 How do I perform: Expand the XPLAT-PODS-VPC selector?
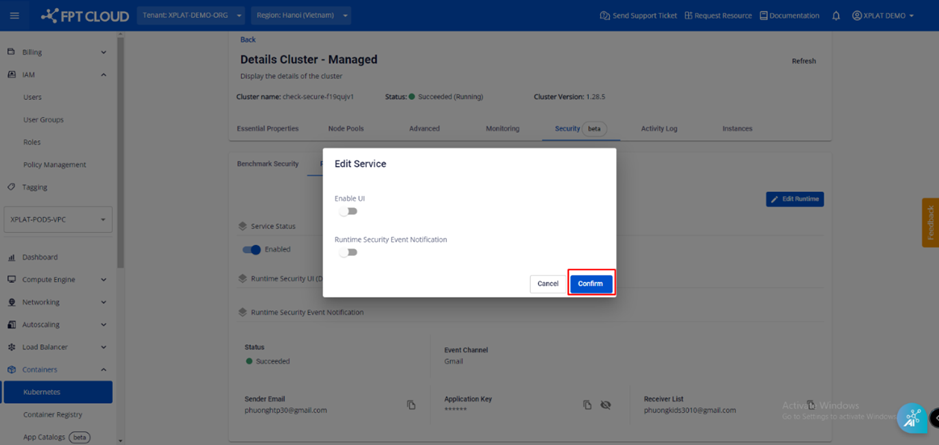(58, 220)
